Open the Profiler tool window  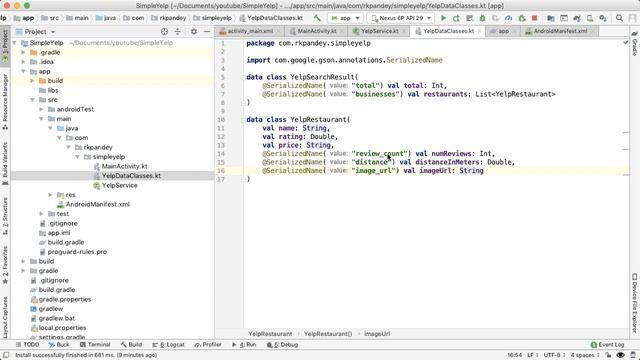point(208,344)
